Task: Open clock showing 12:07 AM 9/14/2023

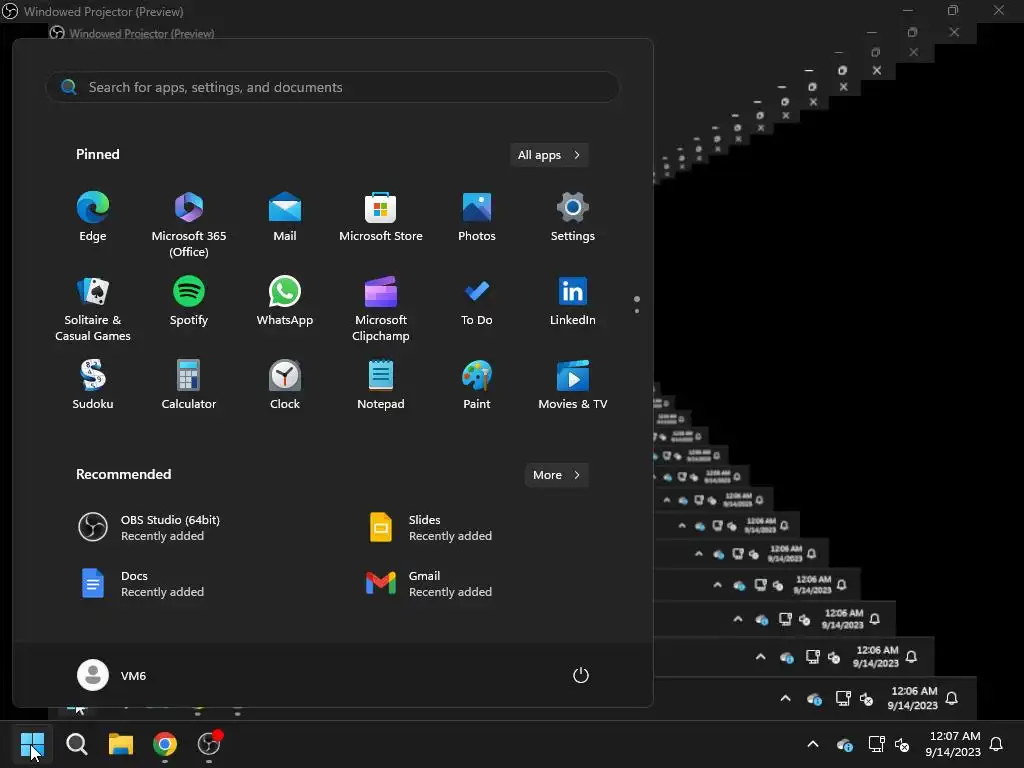Action: (953, 744)
